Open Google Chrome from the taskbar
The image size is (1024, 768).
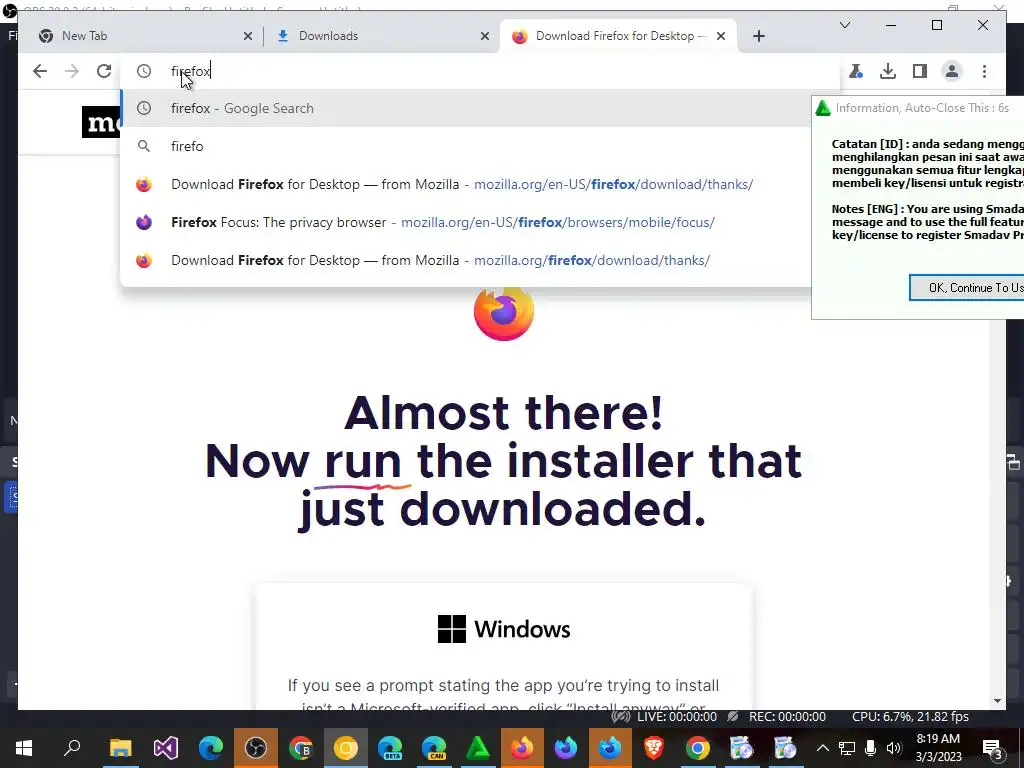point(697,748)
